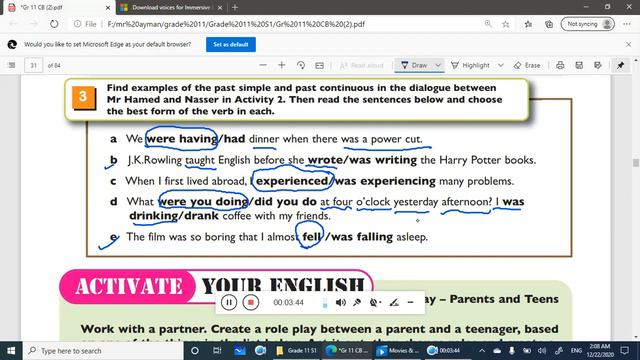Open the Movies & TV taskbar item
640x360 pixels.
398,351
